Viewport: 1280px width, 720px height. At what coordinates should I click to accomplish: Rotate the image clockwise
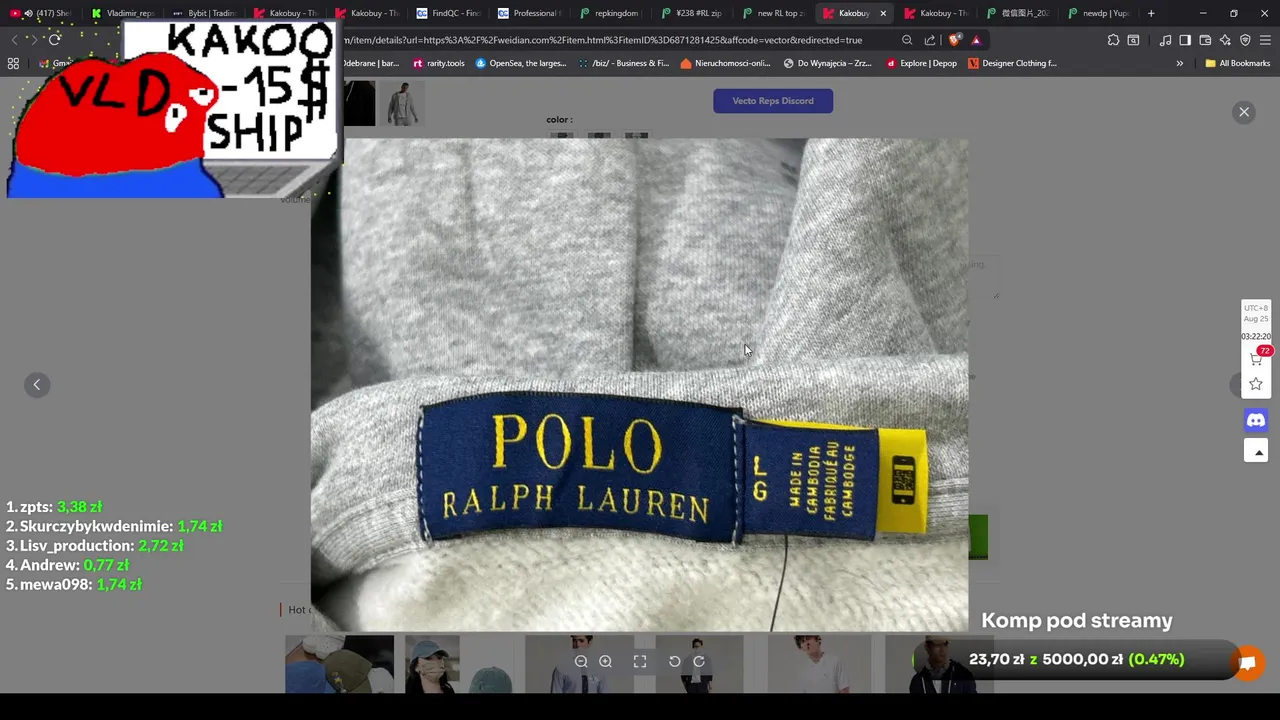point(699,661)
